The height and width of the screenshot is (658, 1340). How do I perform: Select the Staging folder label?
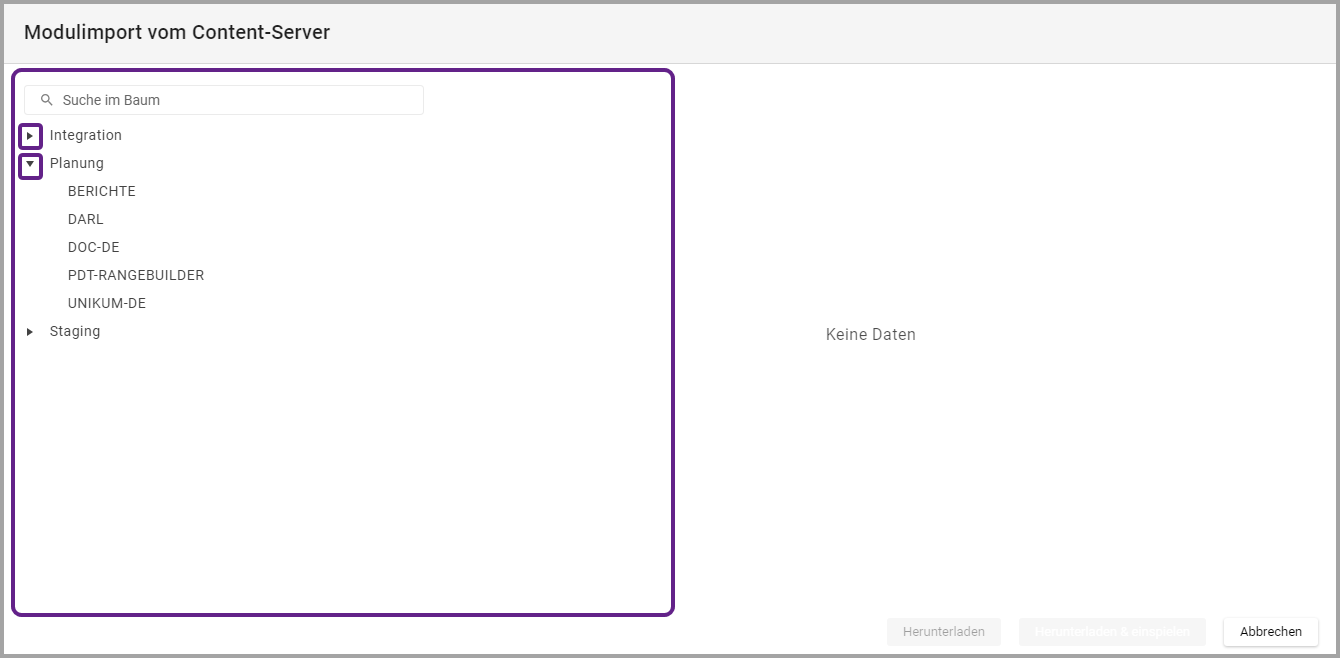click(75, 331)
